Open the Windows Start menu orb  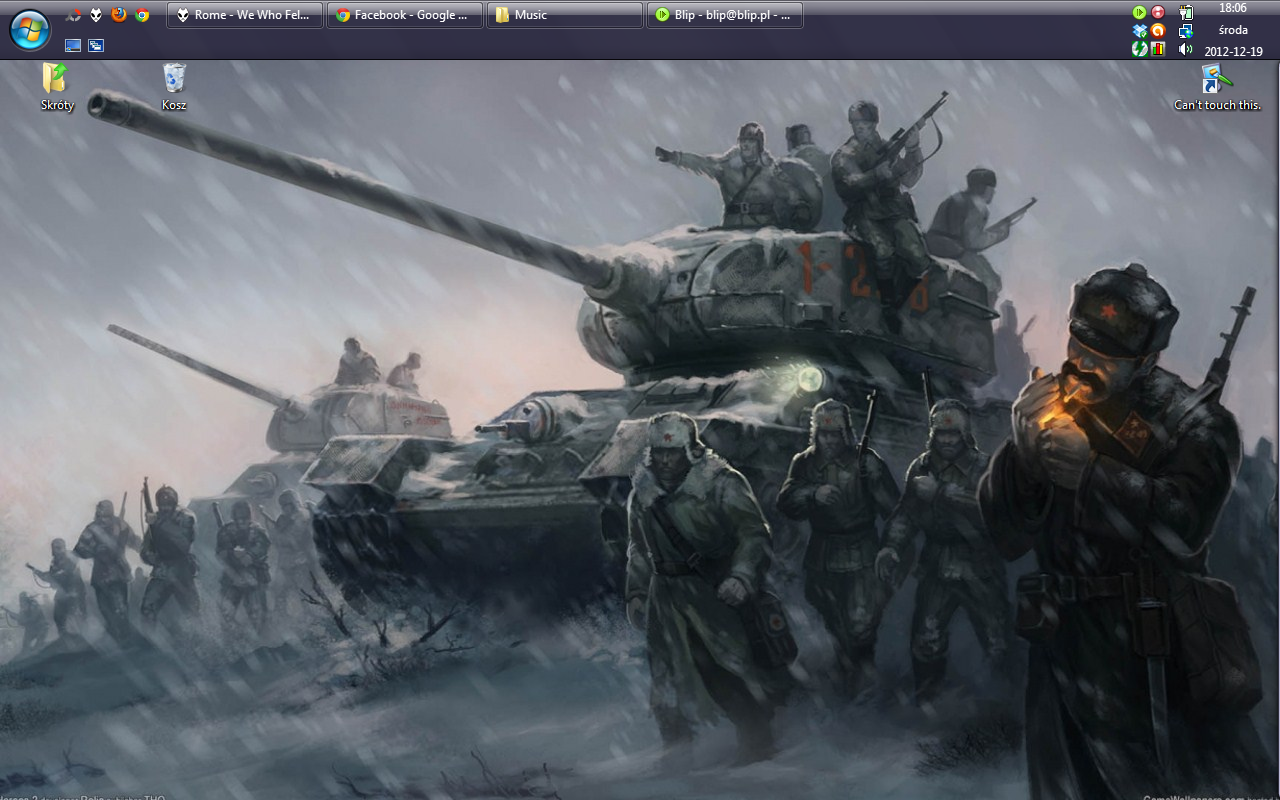tap(29, 30)
